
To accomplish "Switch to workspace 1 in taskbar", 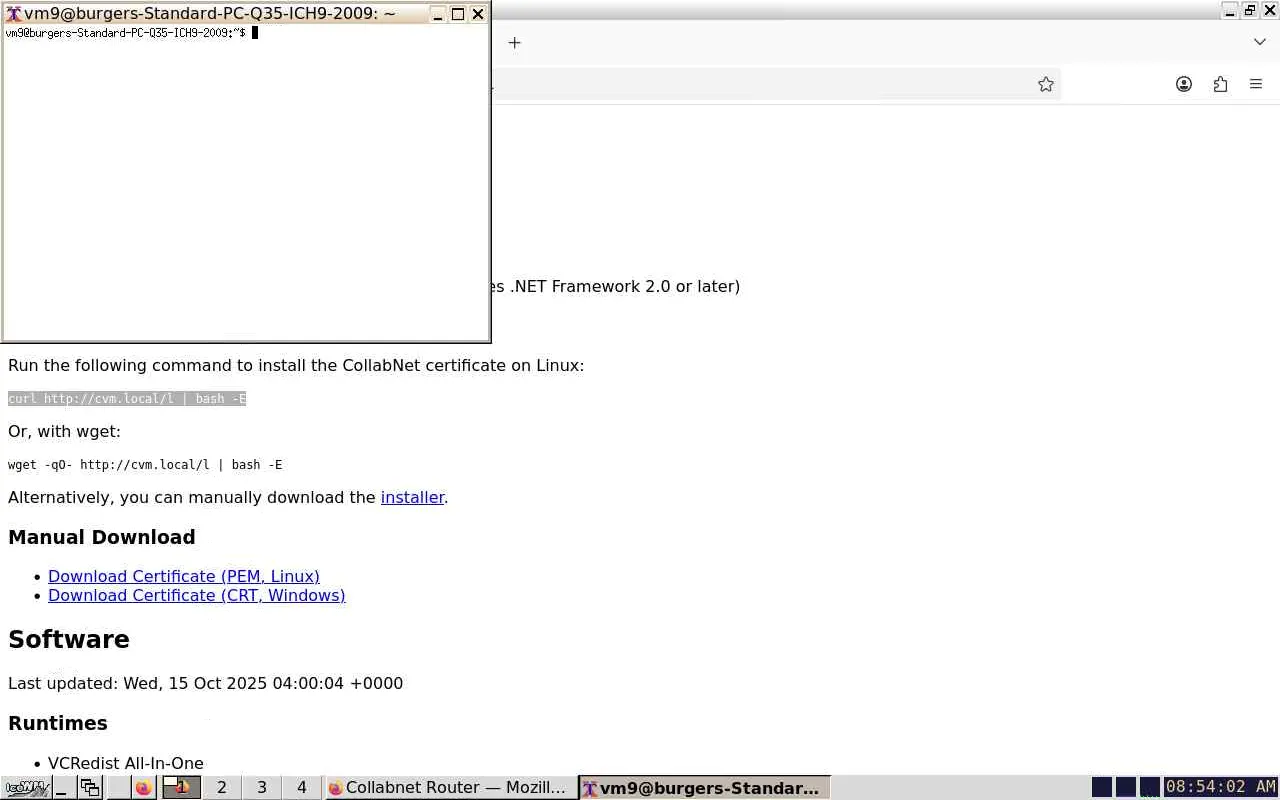I will pyautogui.click(x=182, y=788).
